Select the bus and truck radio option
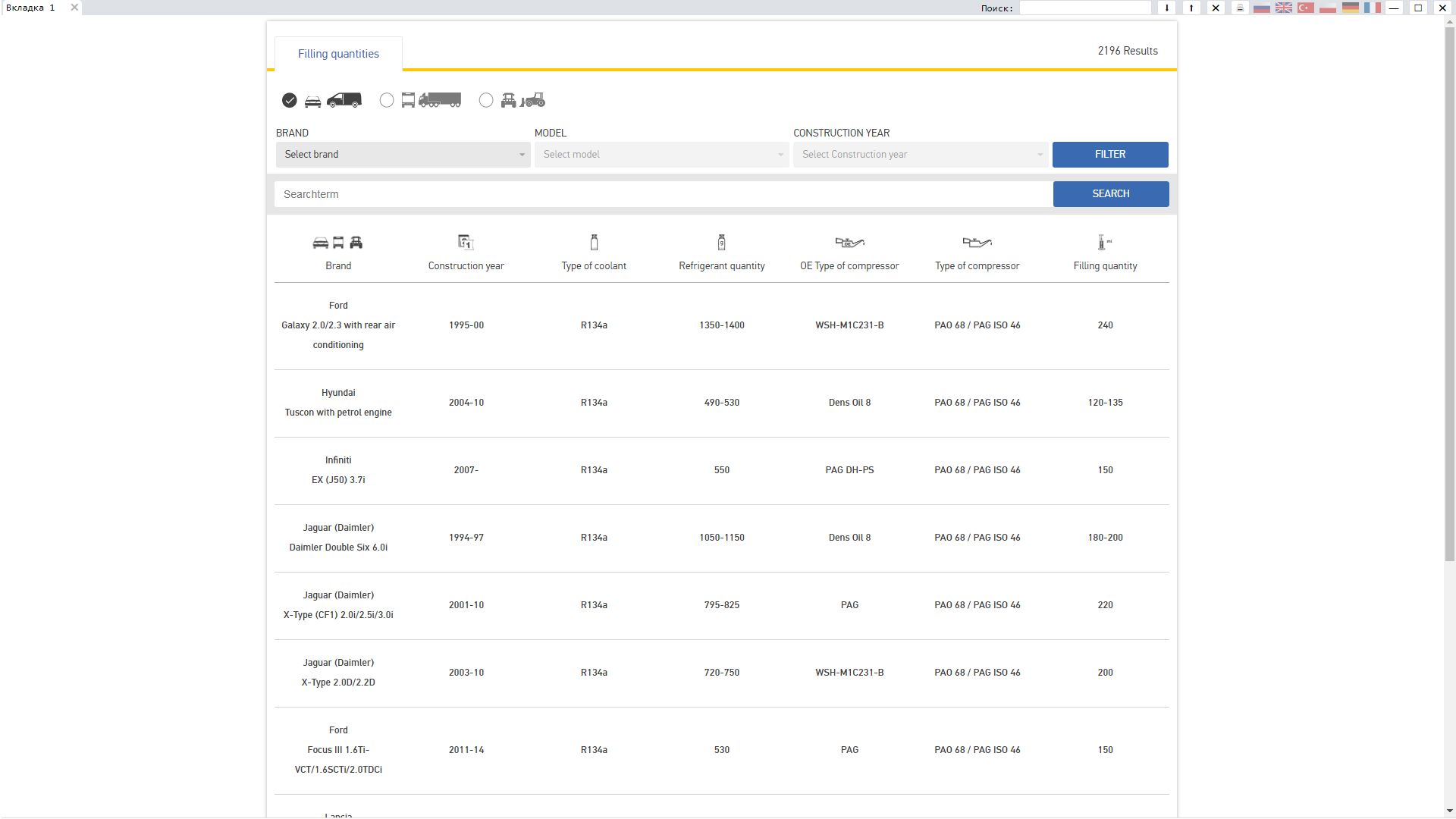Image resolution: width=1456 pixels, height=819 pixels. [x=387, y=100]
